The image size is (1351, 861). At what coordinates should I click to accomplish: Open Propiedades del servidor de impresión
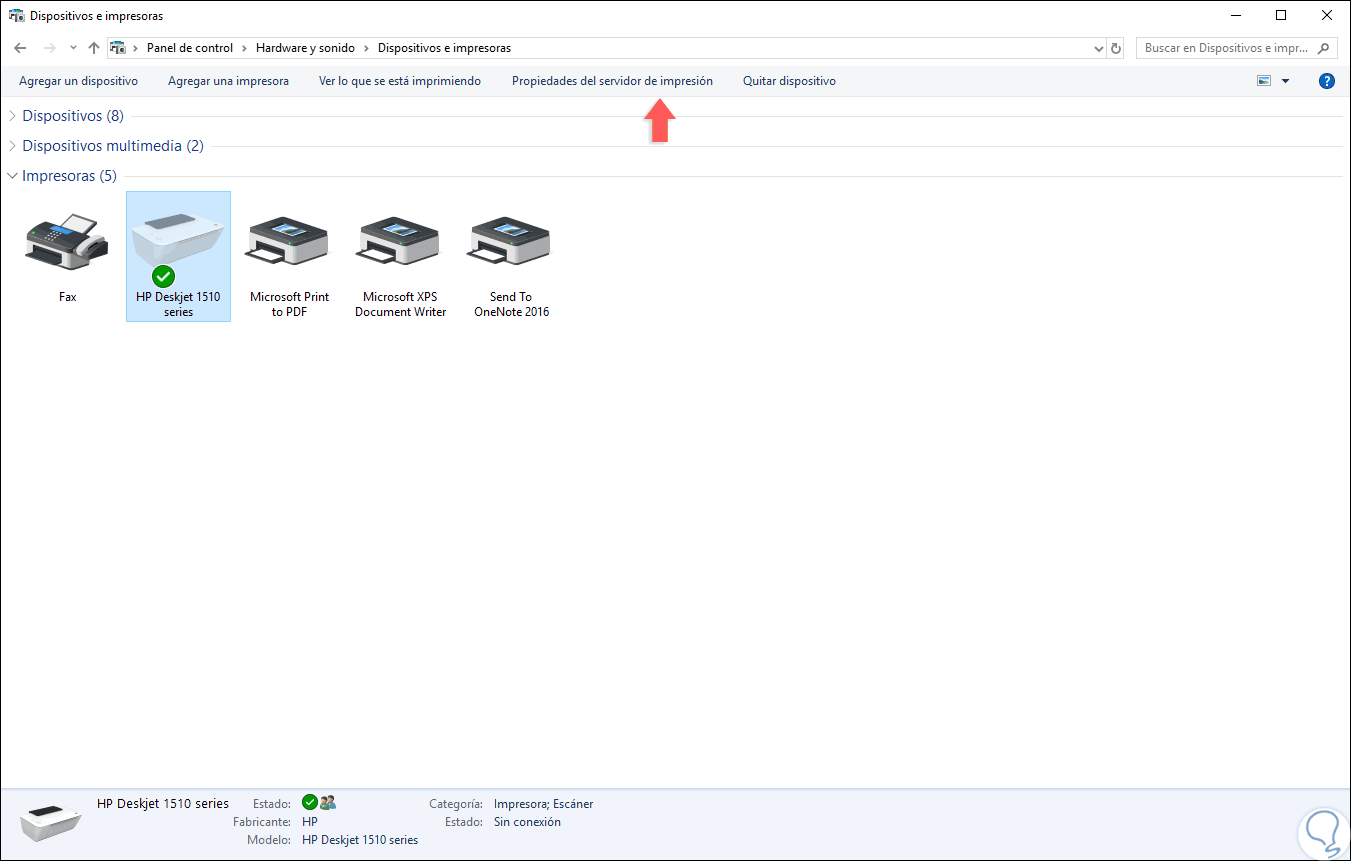pyautogui.click(x=613, y=81)
